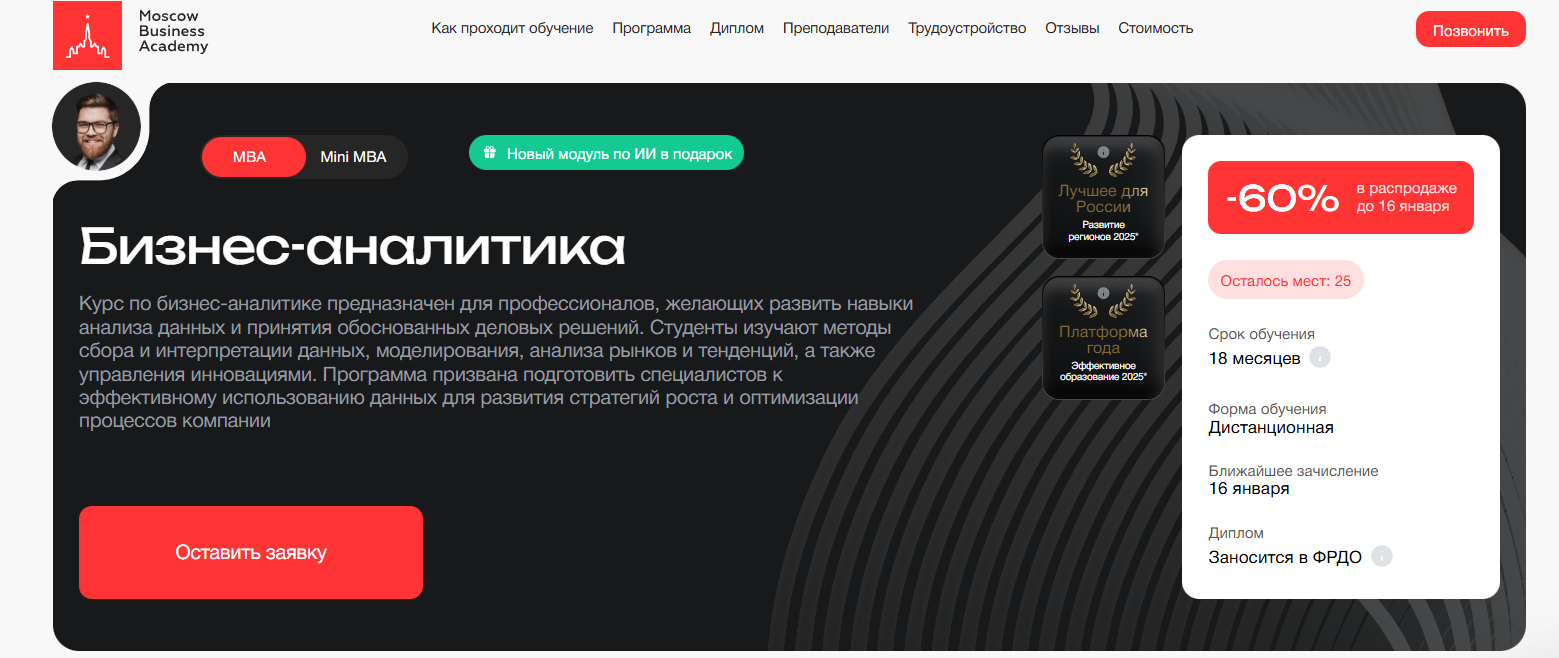Click the Оставить заявку button
1559x658 pixels.
tap(251, 552)
